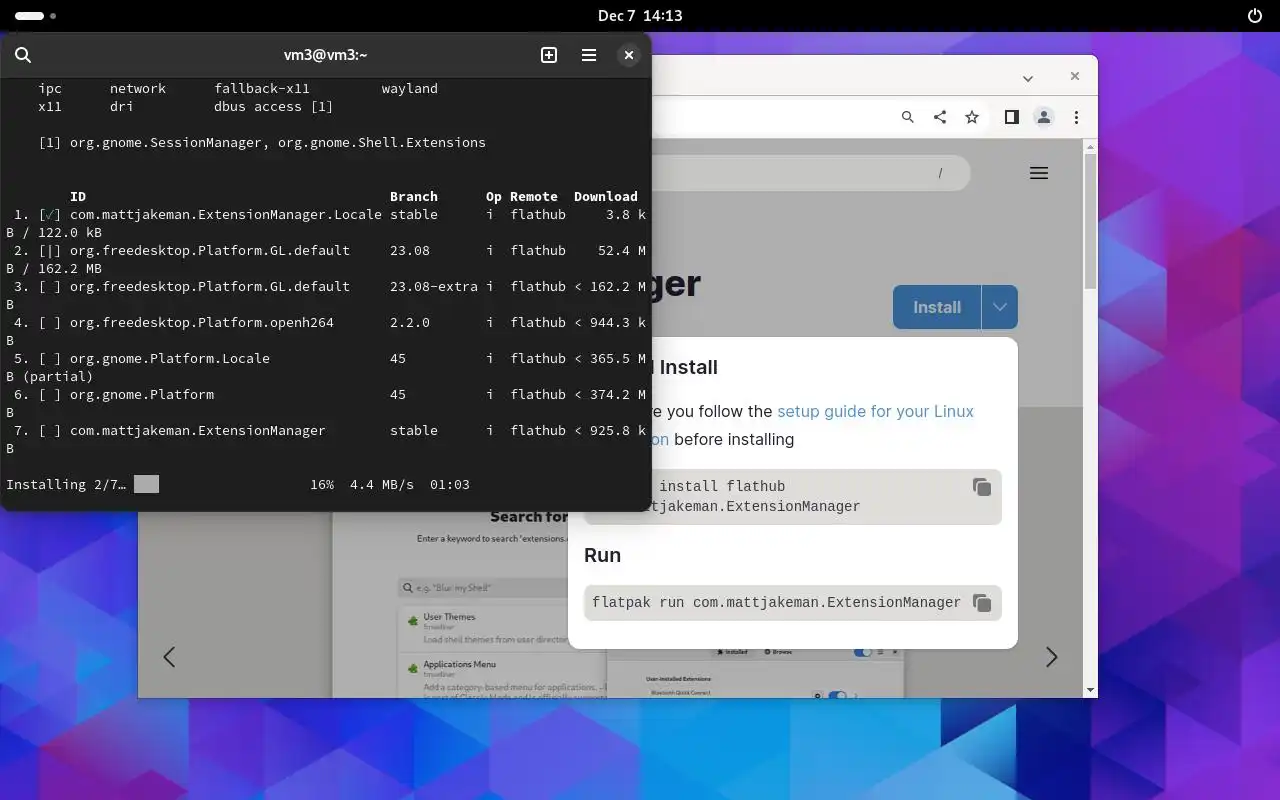
Task: Open the setup guide for your Linux link
Action: pyautogui.click(x=875, y=411)
